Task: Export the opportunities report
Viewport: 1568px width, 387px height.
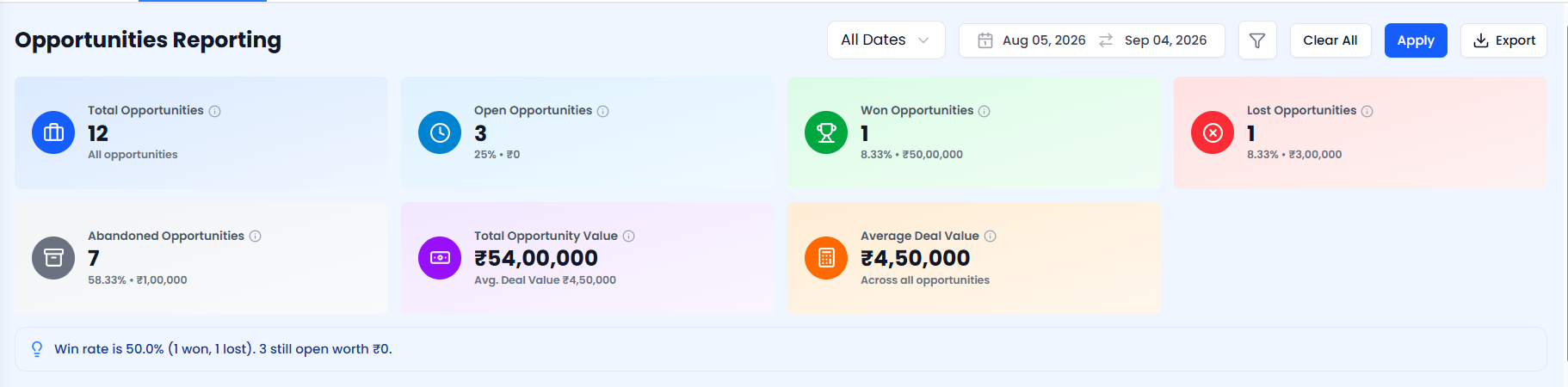Action: click(1503, 40)
